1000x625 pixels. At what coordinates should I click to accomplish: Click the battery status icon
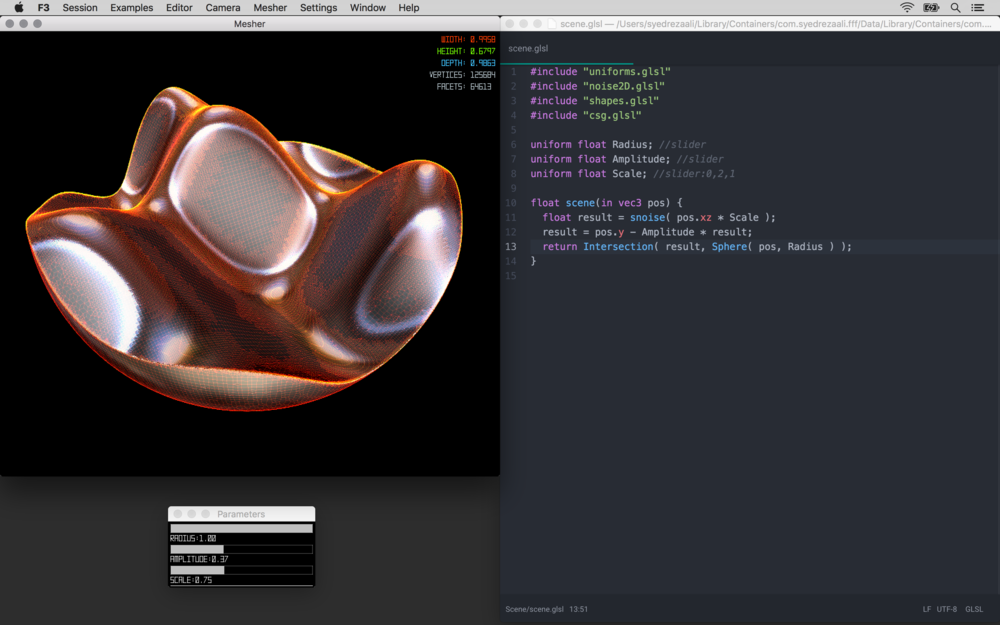tap(932, 7)
